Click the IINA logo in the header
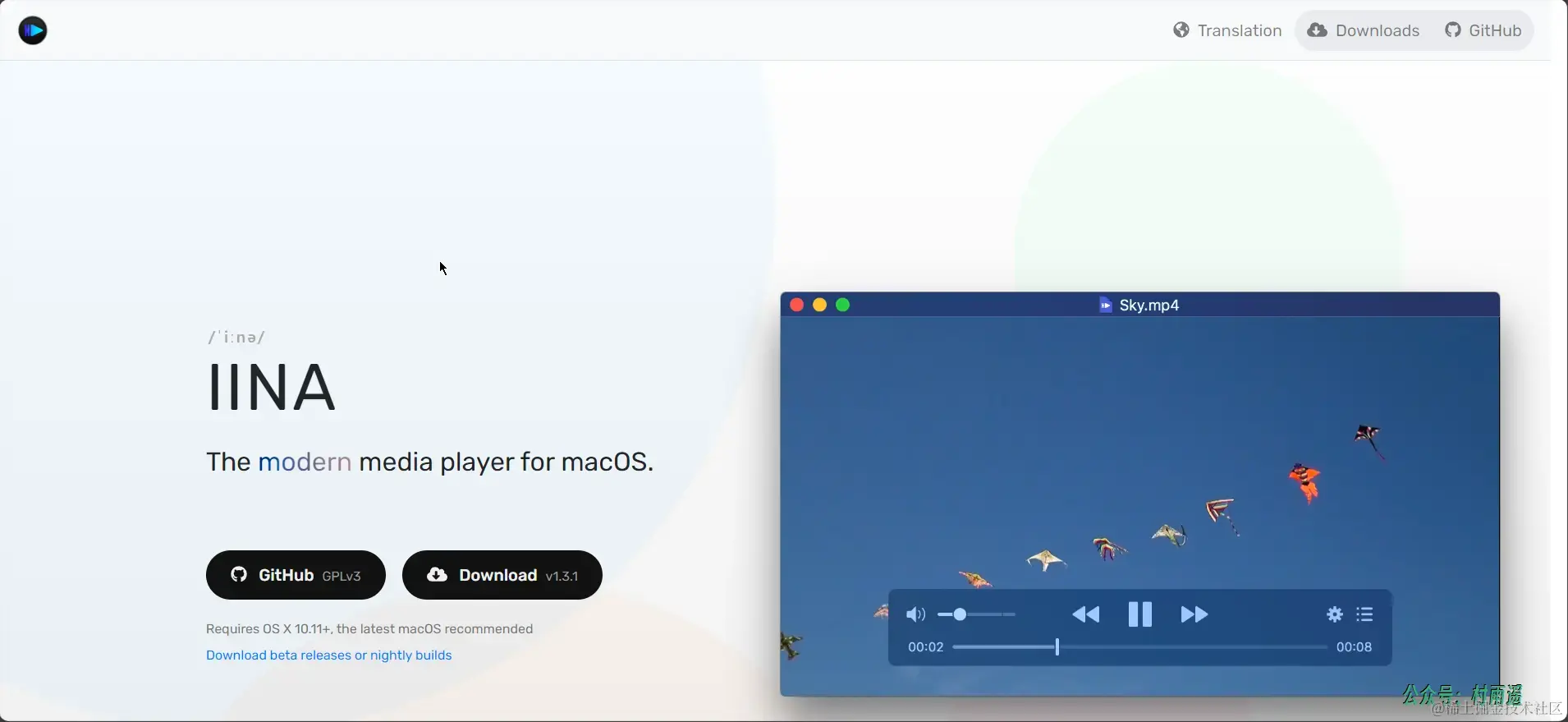1568x722 pixels. pyautogui.click(x=33, y=30)
